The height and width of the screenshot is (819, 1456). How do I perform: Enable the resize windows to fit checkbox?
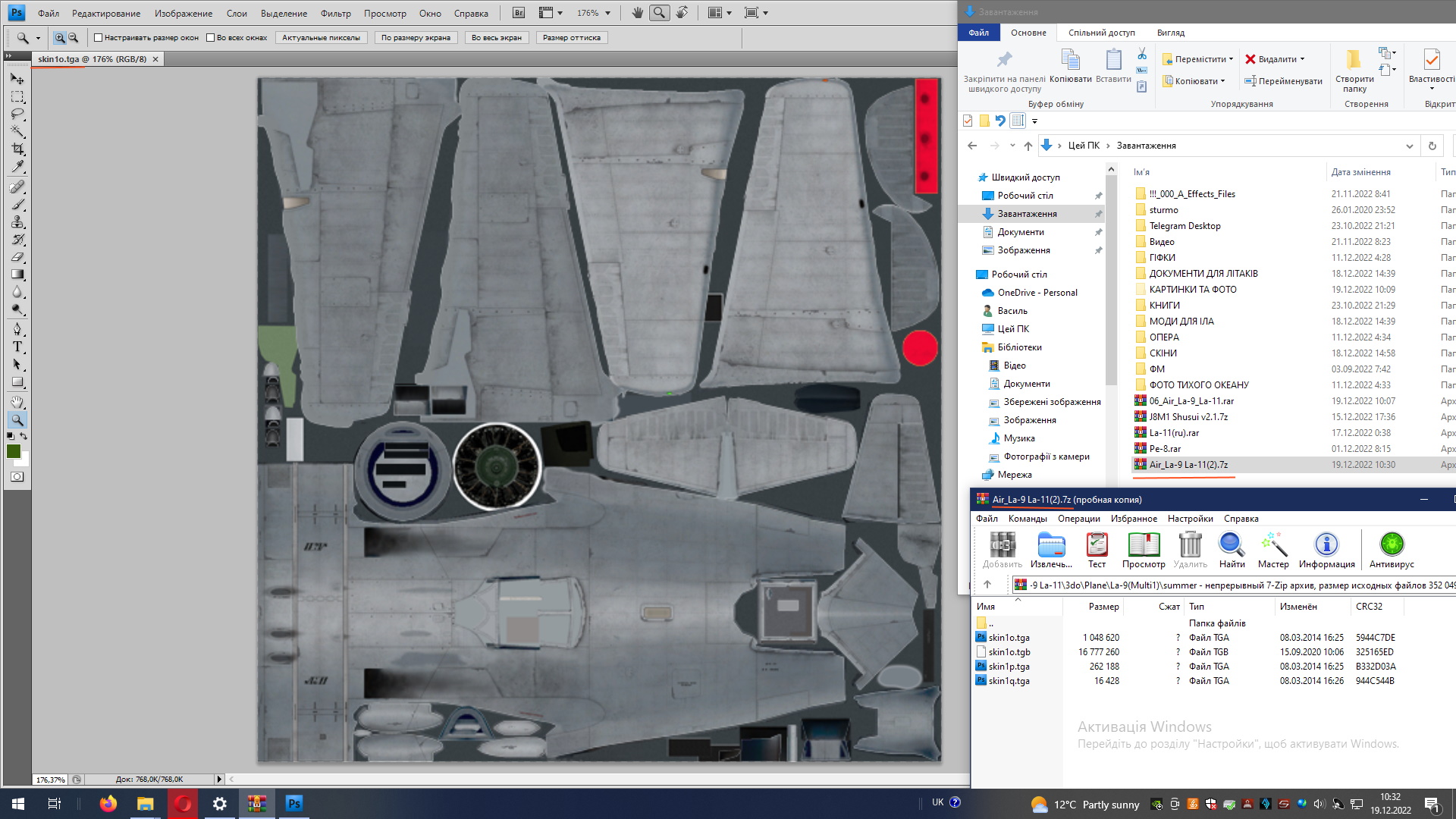(x=98, y=38)
